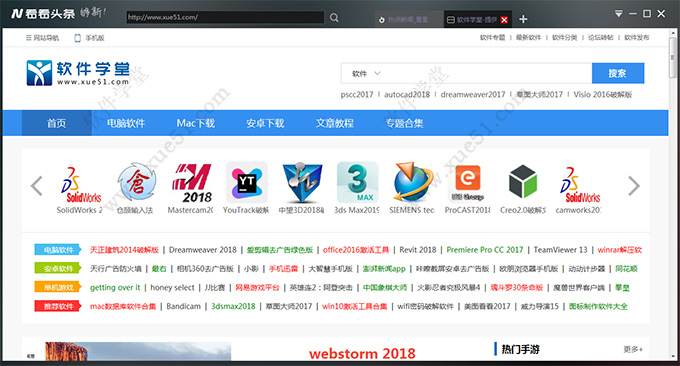This screenshot has width=680, height=366.
Task: Open 网易游戏平台 link
Action: click(x=257, y=288)
